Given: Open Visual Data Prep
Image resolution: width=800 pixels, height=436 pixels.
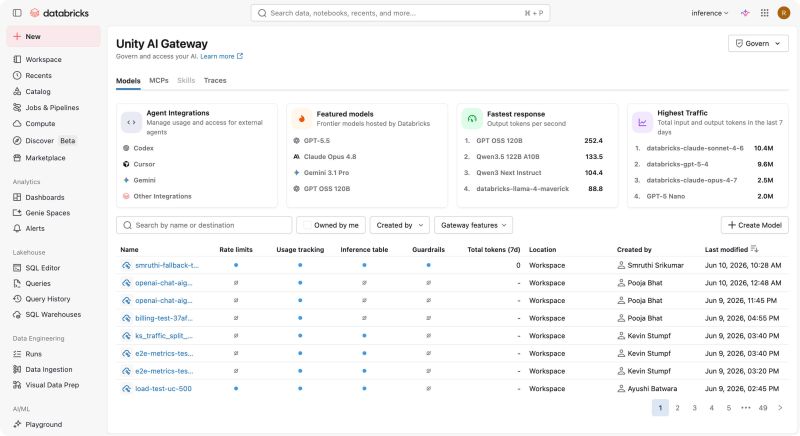Looking at the screenshot, I should click(x=54, y=385).
